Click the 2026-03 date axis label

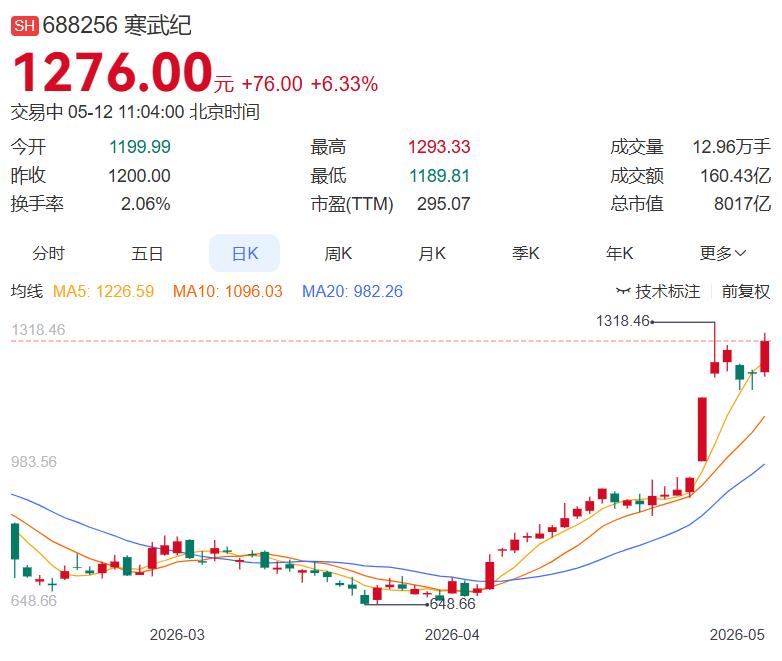coord(177,635)
